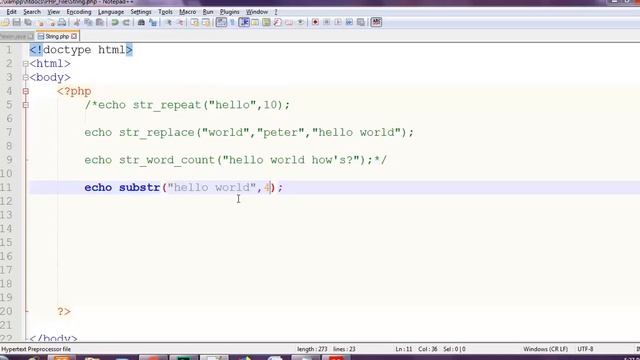Click the closing ?> tag on line 20
640x360 pixels.
(64, 311)
